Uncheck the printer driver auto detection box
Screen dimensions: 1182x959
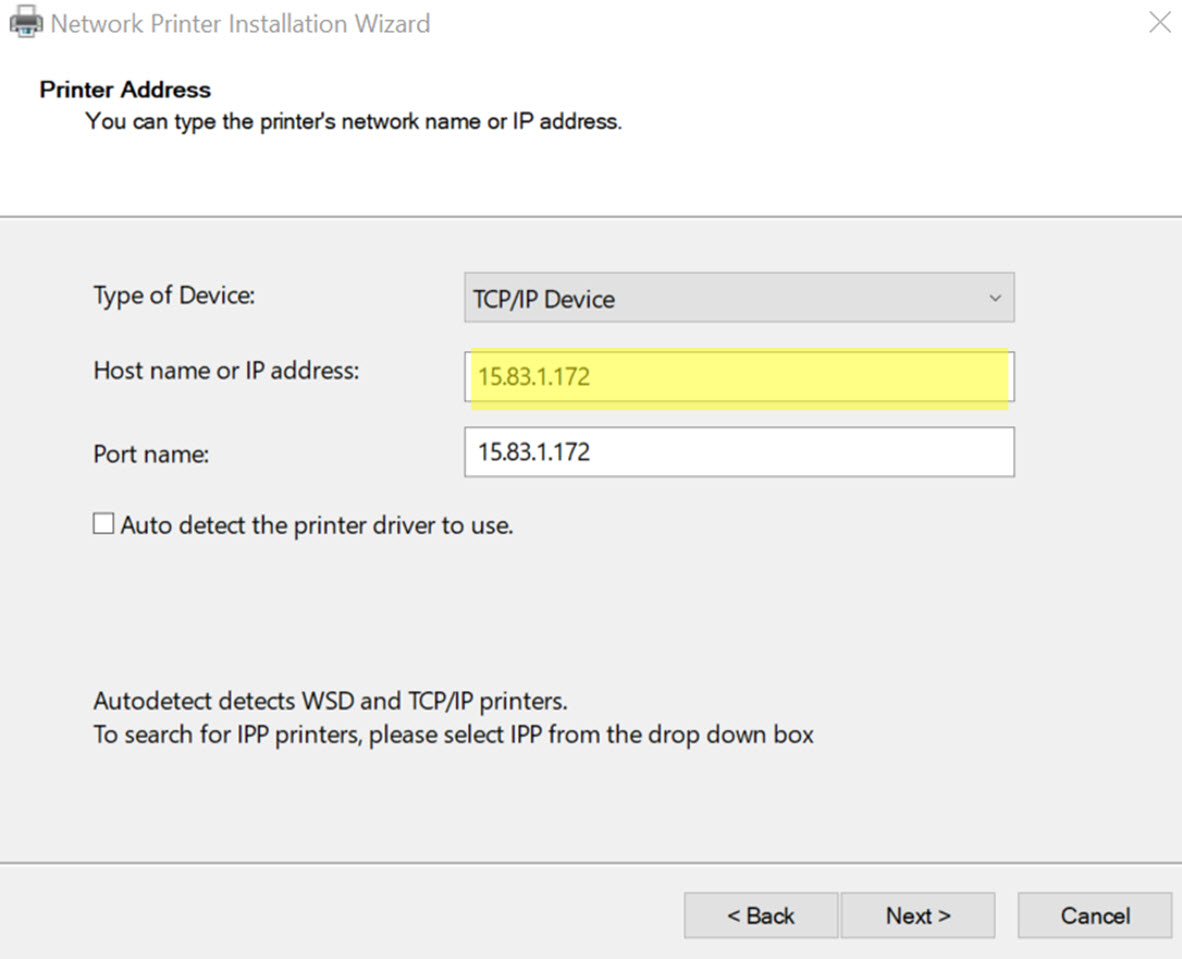pos(103,523)
